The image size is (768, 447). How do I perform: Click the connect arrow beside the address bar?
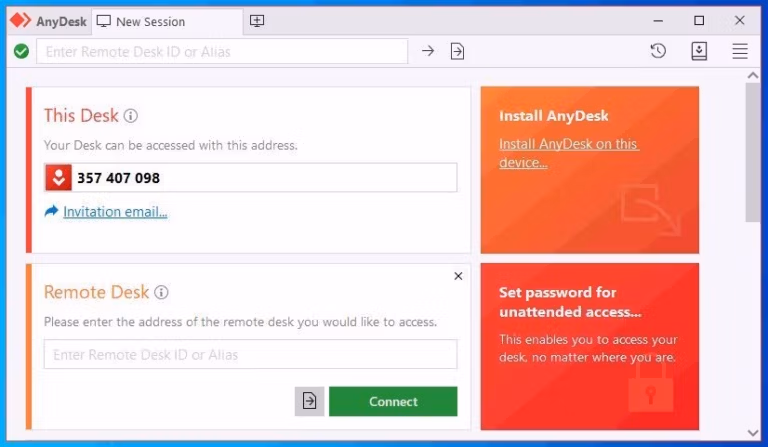[428, 50]
